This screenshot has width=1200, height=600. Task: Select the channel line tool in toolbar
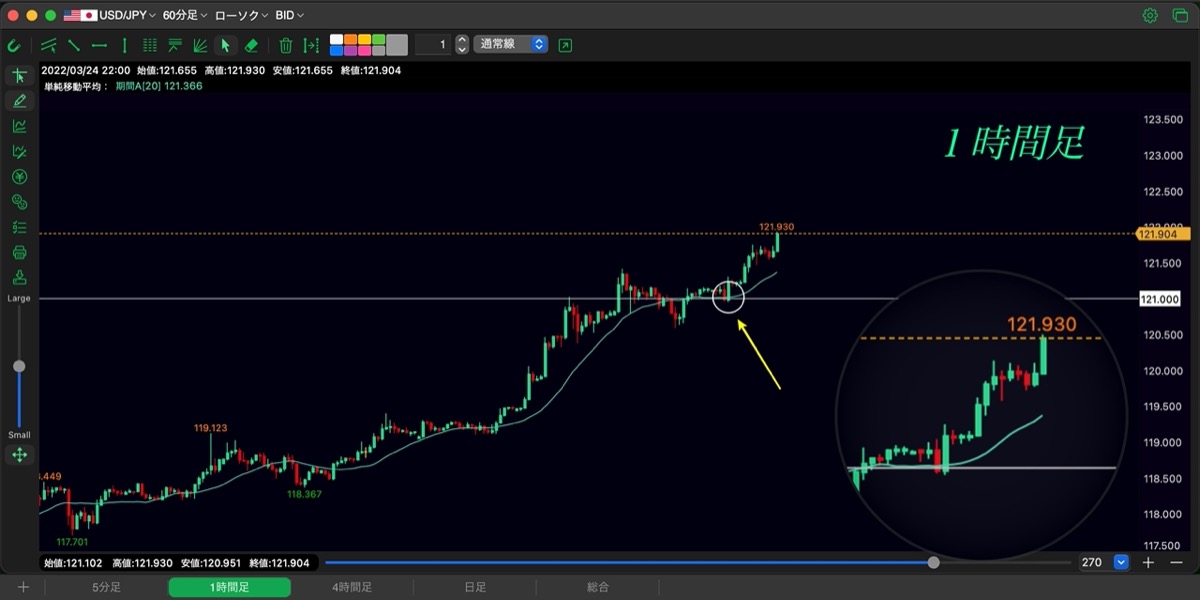coord(48,45)
